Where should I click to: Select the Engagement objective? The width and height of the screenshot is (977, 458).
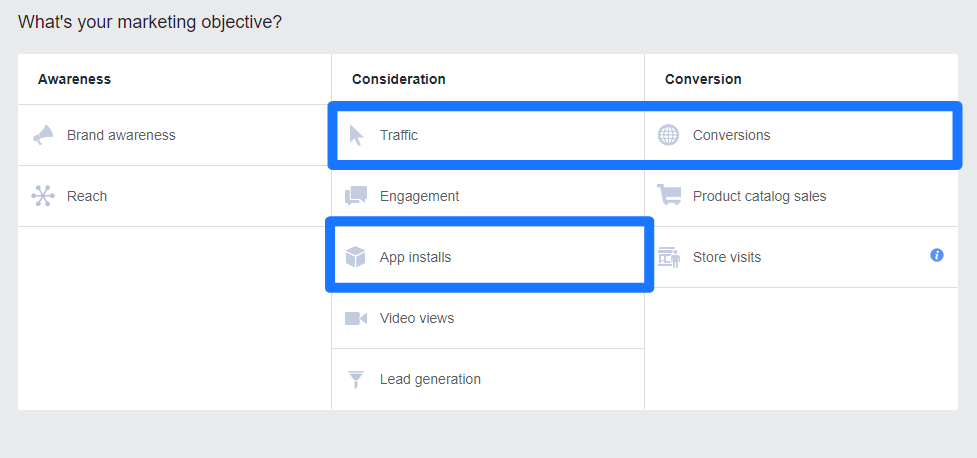[419, 196]
